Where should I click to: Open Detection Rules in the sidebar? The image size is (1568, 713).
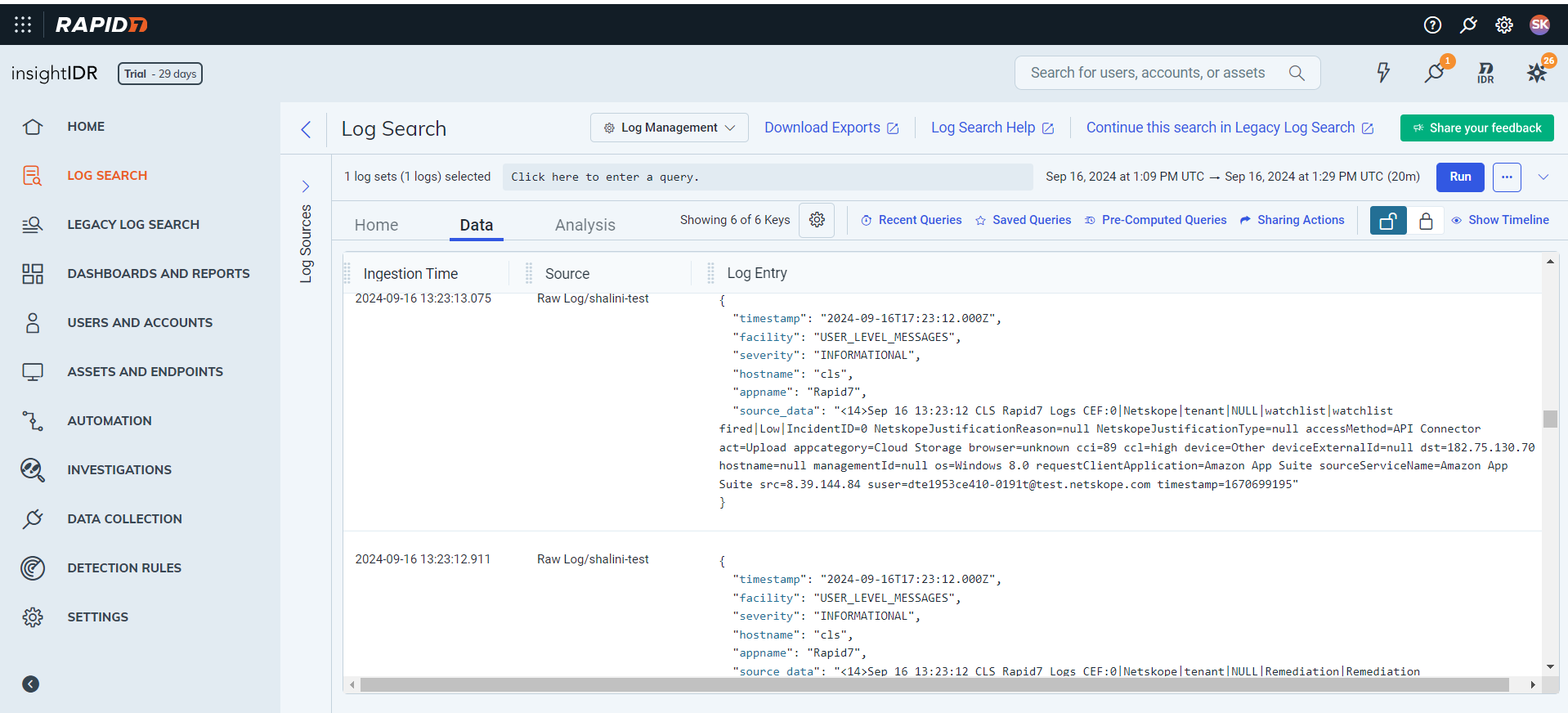pyautogui.click(x=124, y=567)
